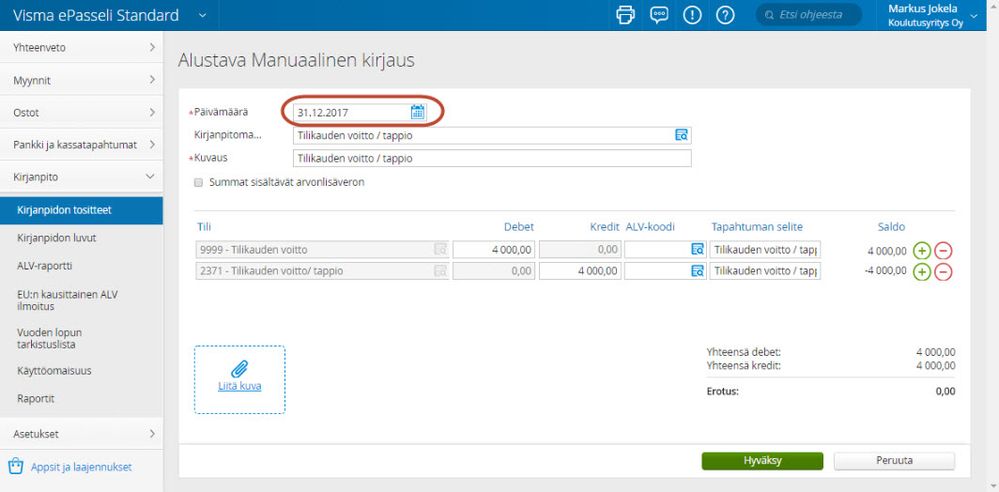Image resolution: width=999 pixels, height=492 pixels.
Task: Click the printer icon in the header
Action: point(626,15)
